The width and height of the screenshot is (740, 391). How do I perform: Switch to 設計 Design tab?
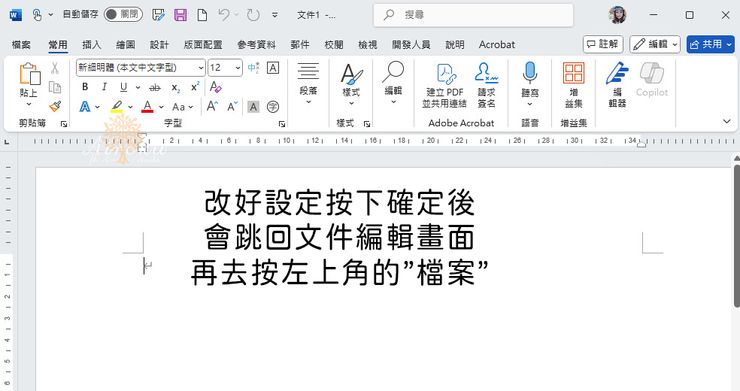160,45
